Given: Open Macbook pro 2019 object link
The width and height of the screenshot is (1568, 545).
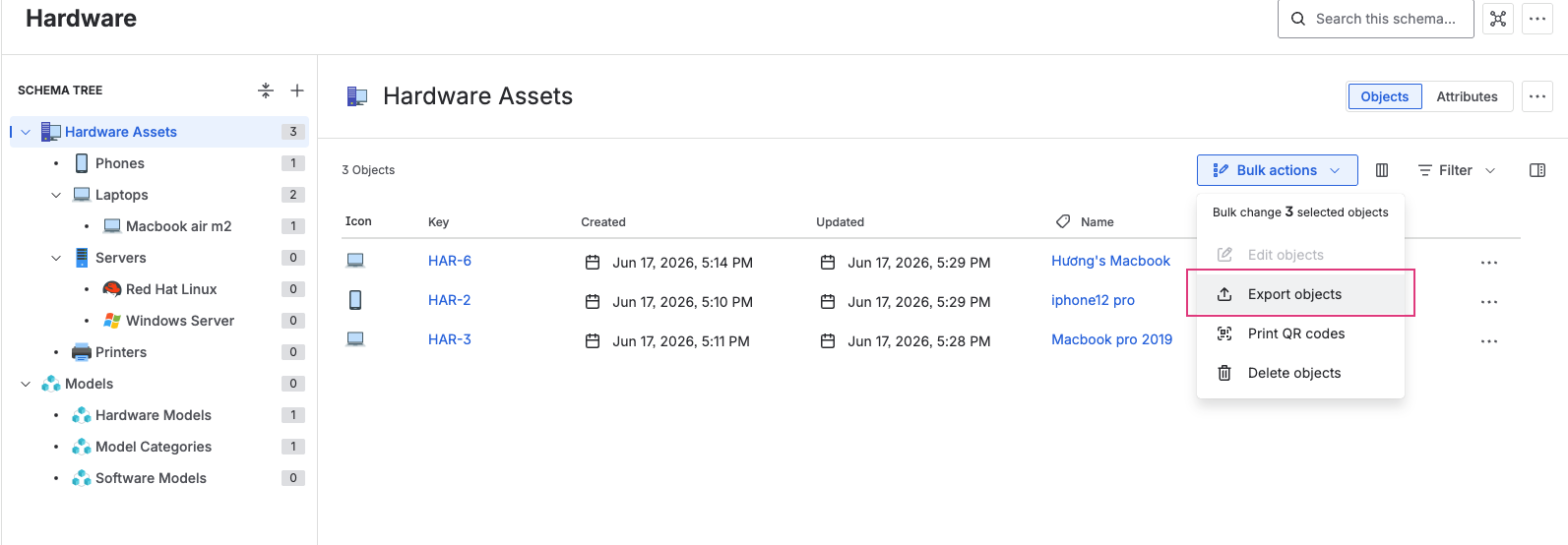Looking at the screenshot, I should point(1111,339).
